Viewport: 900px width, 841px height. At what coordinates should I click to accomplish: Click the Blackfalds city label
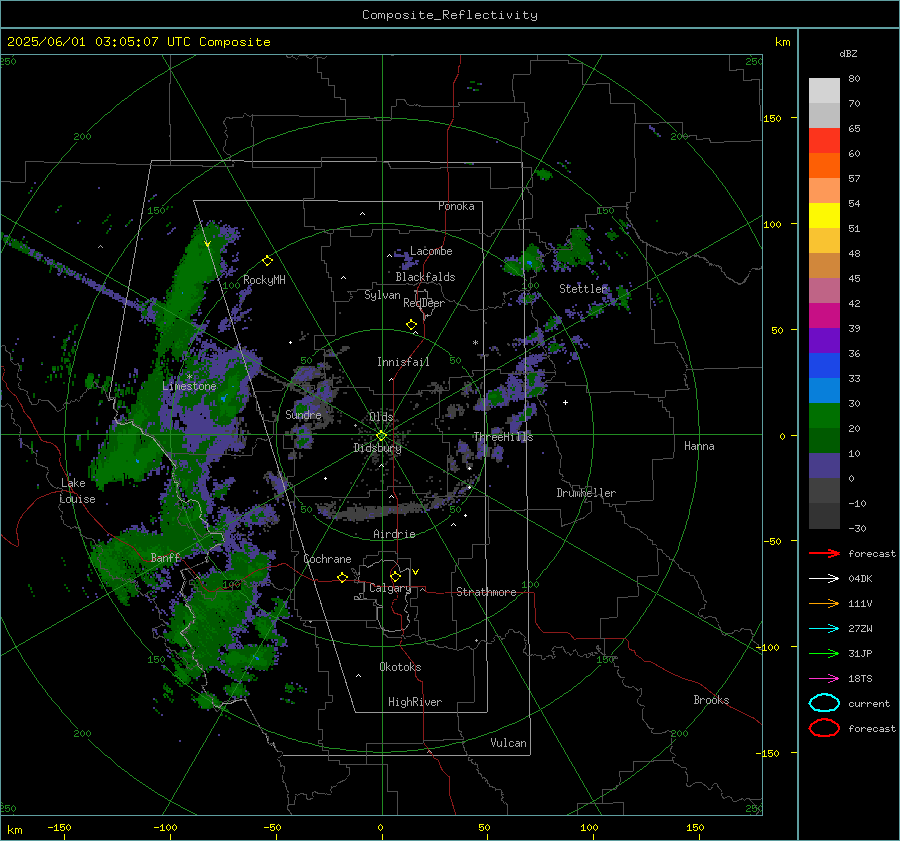pos(425,277)
